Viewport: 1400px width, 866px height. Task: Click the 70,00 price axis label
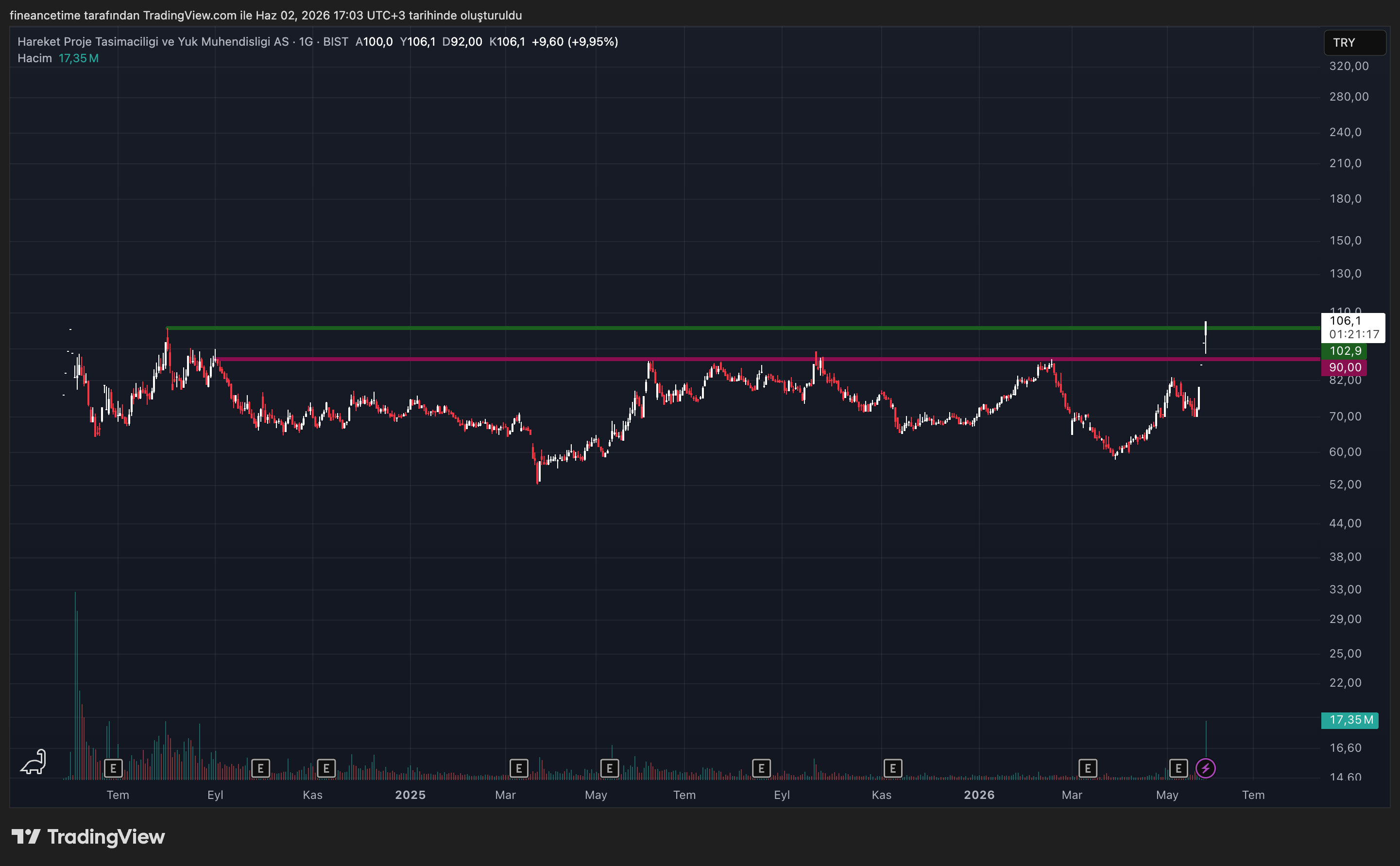[x=1345, y=416]
